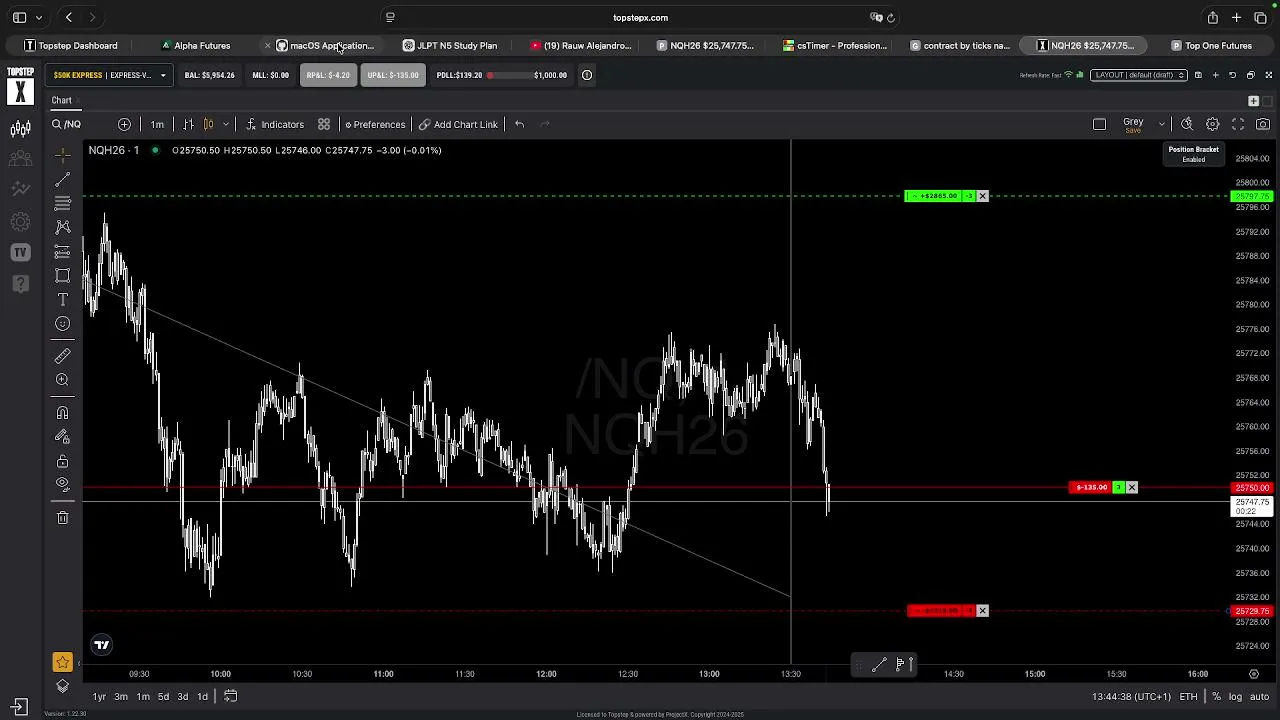Take a chart snapshot with camera icon
The height and width of the screenshot is (720, 1280).
tap(1263, 124)
